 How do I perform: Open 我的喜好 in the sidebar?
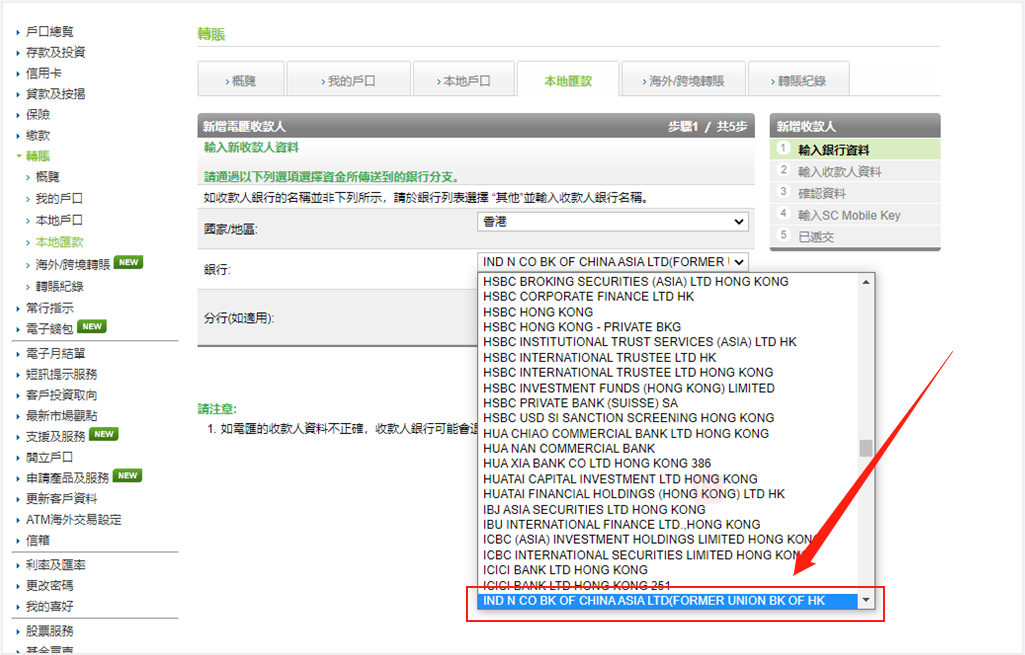(x=50, y=606)
